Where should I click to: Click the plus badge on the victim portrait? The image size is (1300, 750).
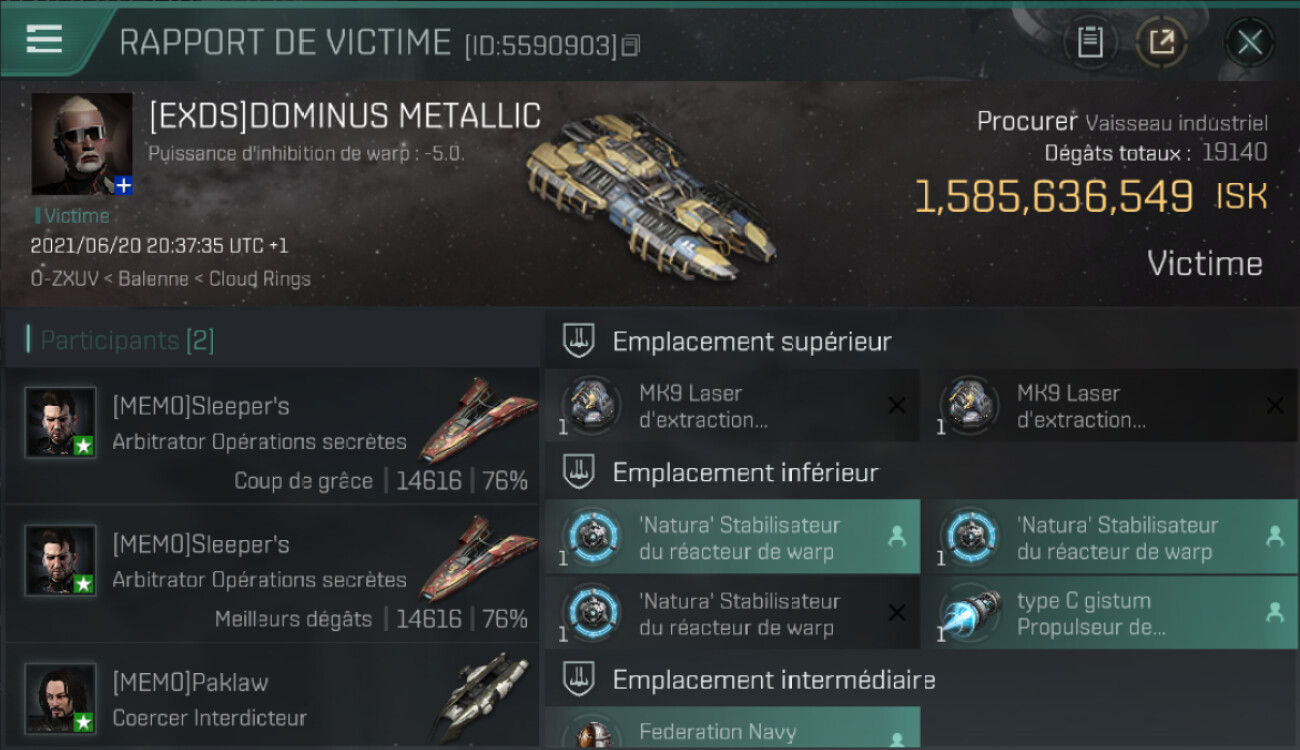[x=122, y=185]
